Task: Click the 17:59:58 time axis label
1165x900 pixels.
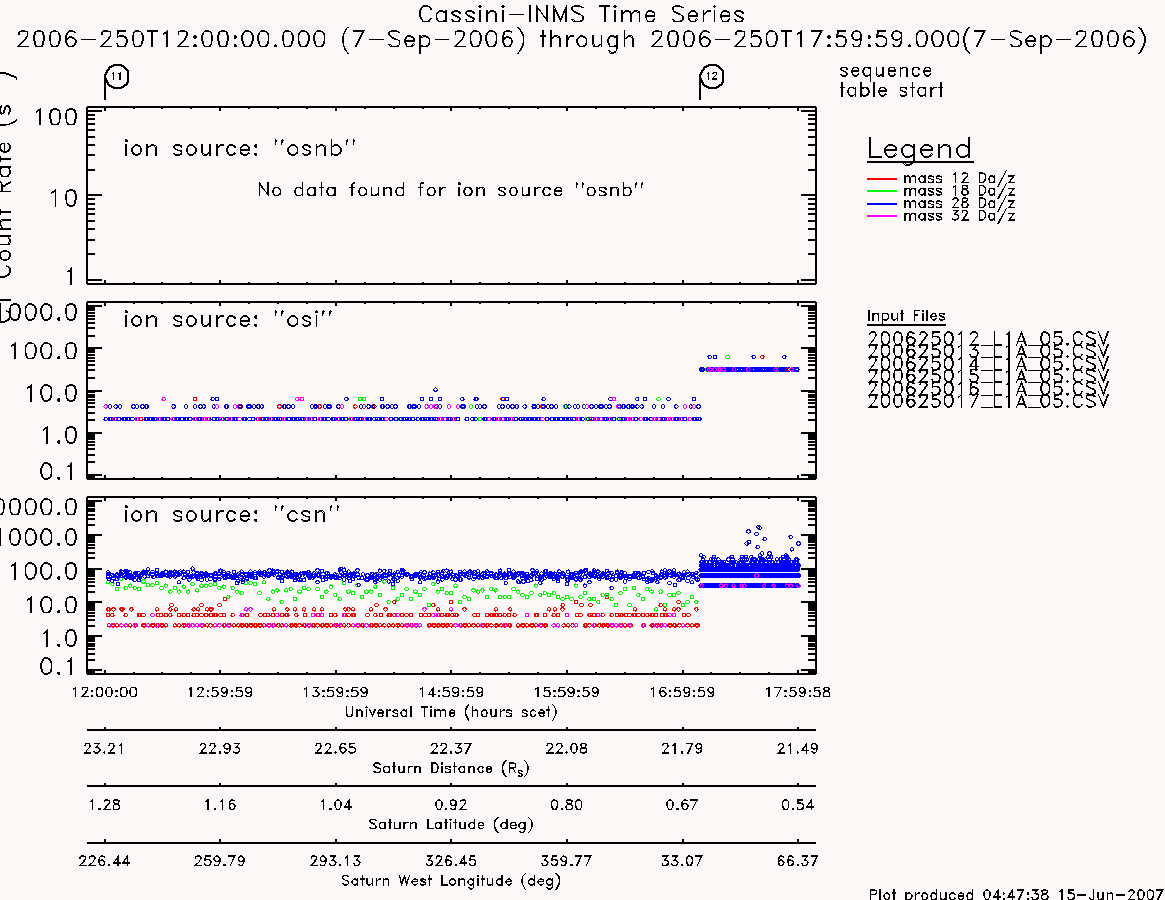Action: click(x=797, y=692)
